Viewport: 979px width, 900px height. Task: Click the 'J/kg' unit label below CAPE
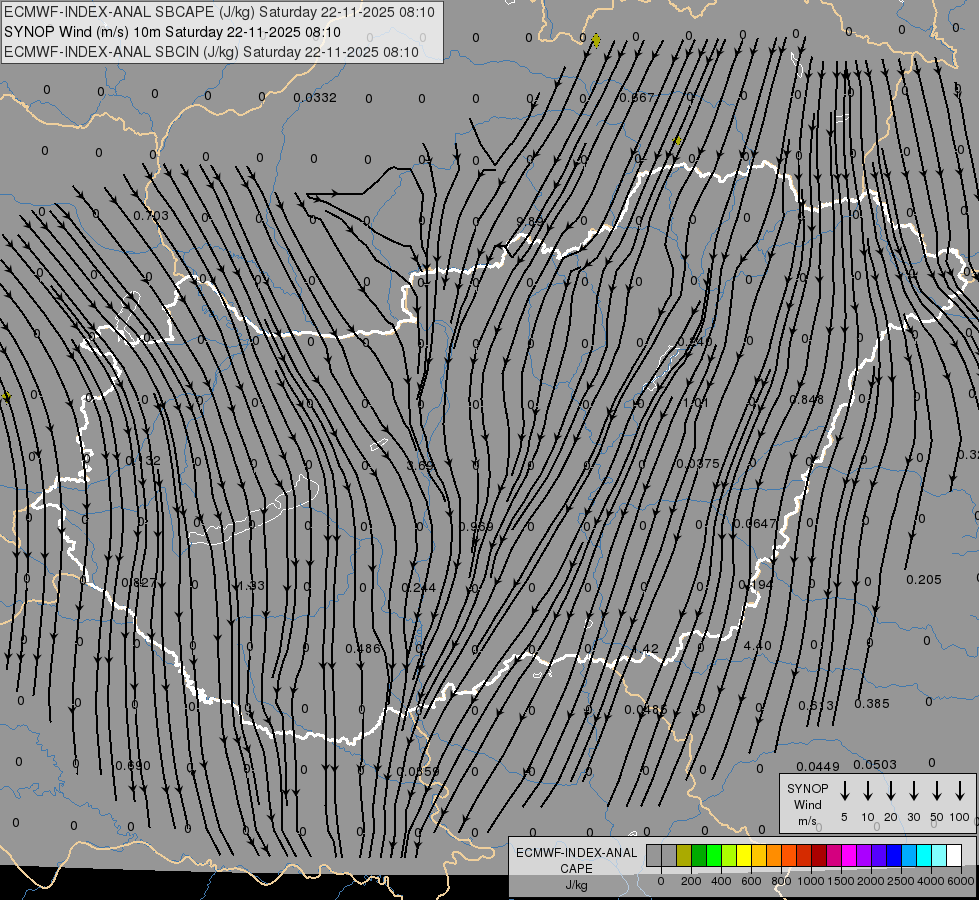(576, 885)
